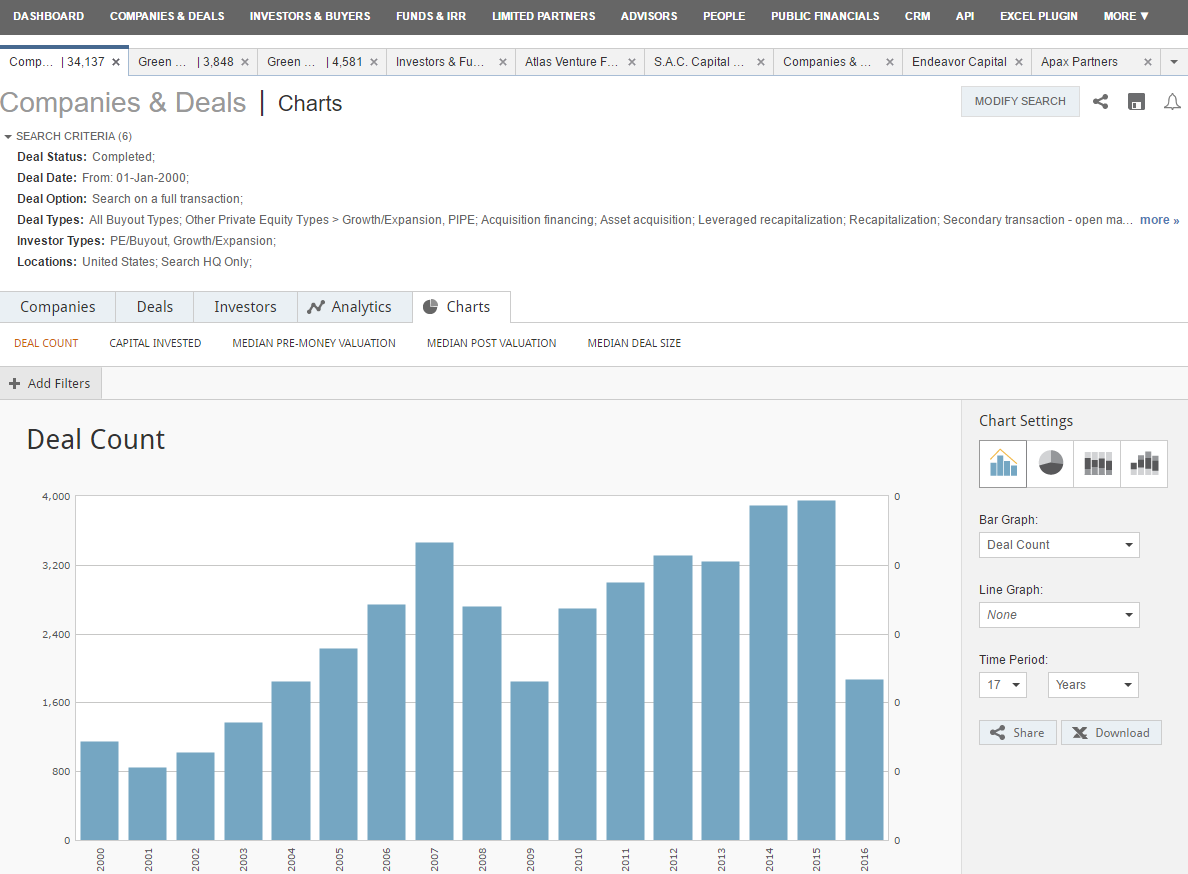Click the Modify Search button

1020,101
